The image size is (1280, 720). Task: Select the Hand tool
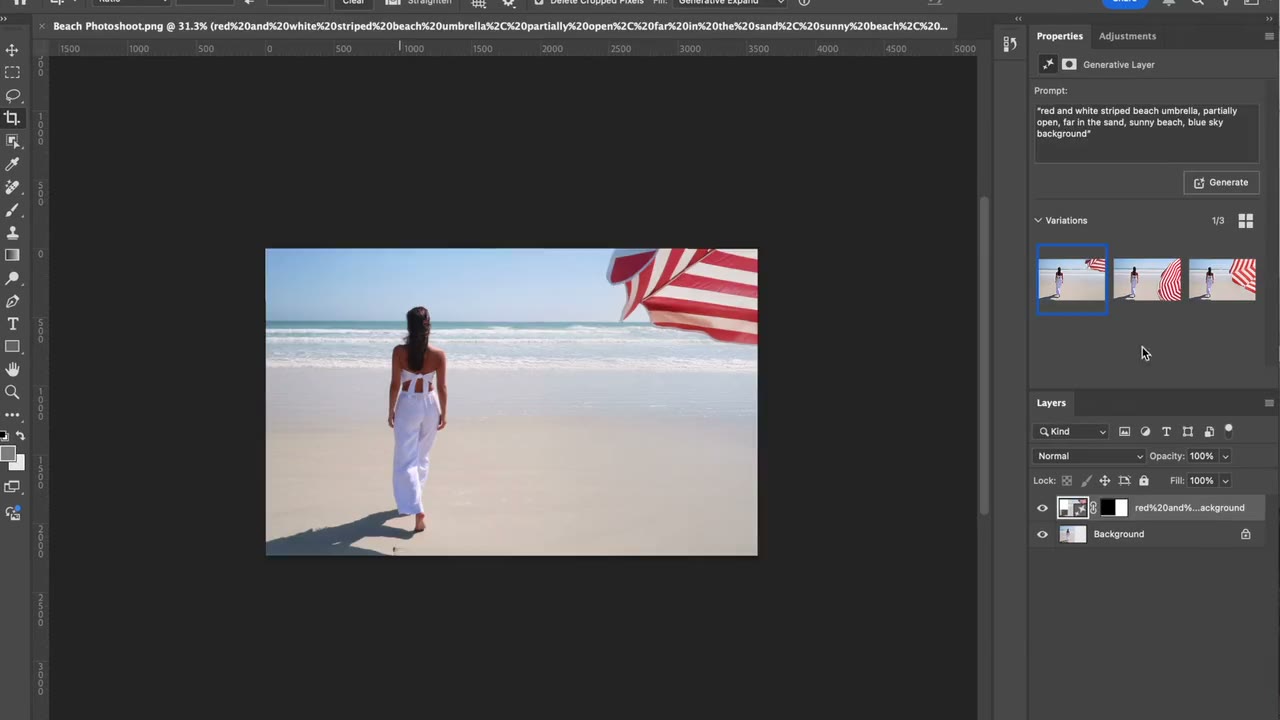coord(12,370)
